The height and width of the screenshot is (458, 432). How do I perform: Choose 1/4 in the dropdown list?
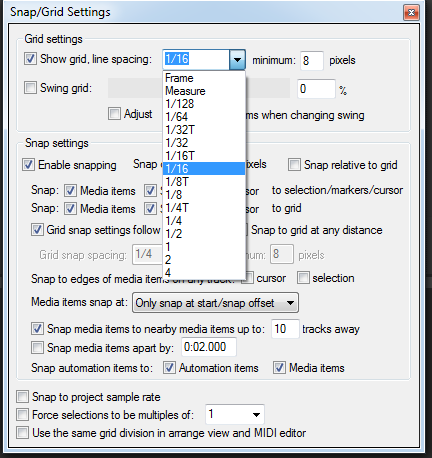pyautogui.click(x=204, y=221)
